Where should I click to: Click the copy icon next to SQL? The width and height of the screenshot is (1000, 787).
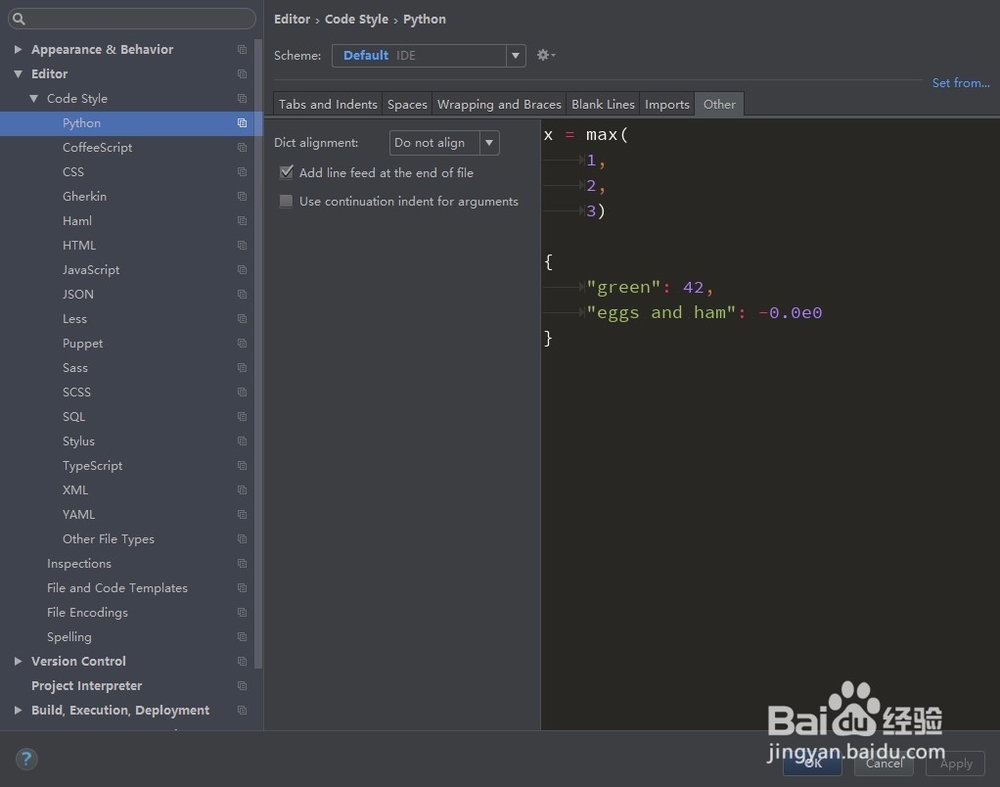coord(242,416)
